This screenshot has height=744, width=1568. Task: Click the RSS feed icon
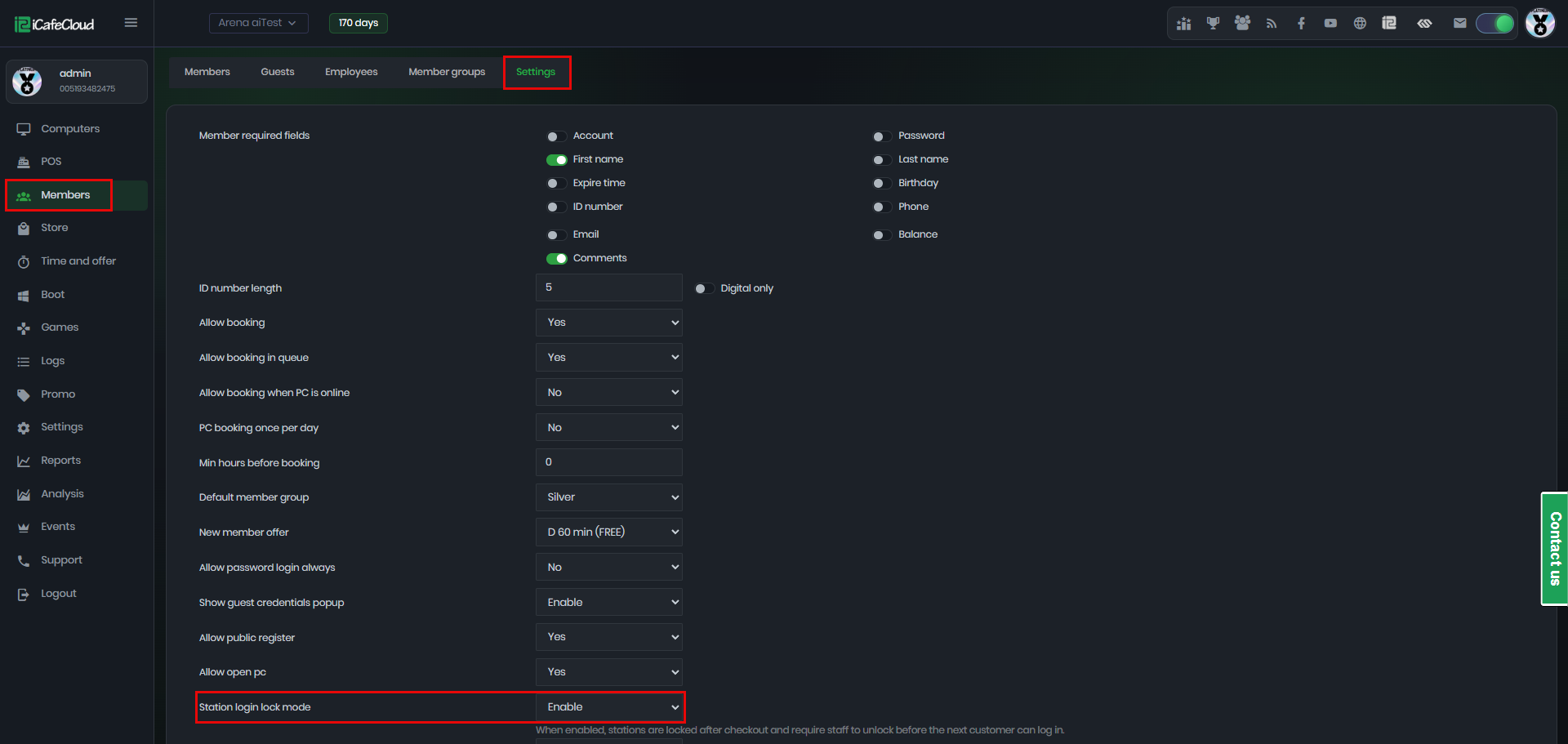(1272, 23)
